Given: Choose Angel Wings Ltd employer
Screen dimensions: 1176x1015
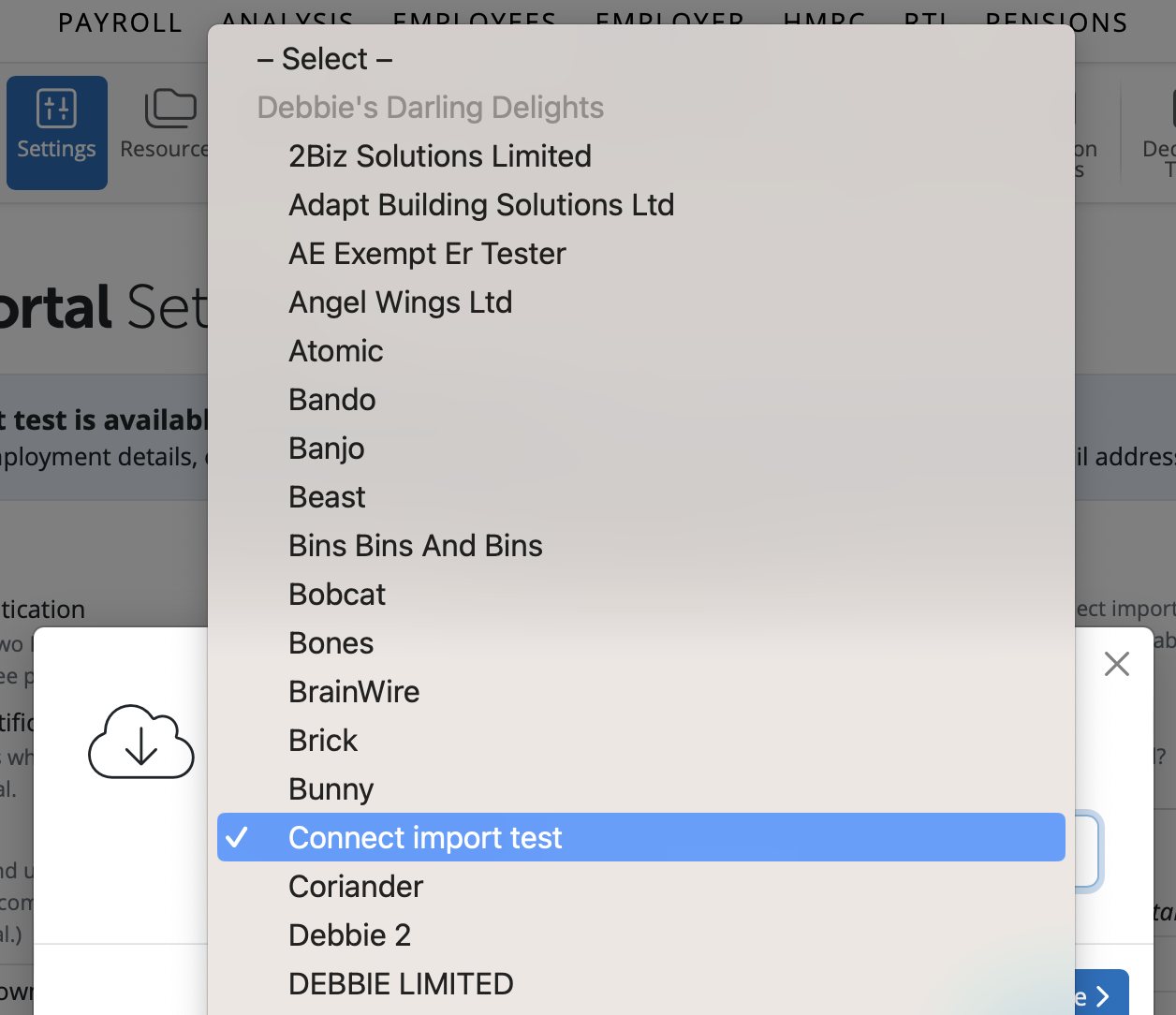Looking at the screenshot, I should pyautogui.click(x=400, y=302).
